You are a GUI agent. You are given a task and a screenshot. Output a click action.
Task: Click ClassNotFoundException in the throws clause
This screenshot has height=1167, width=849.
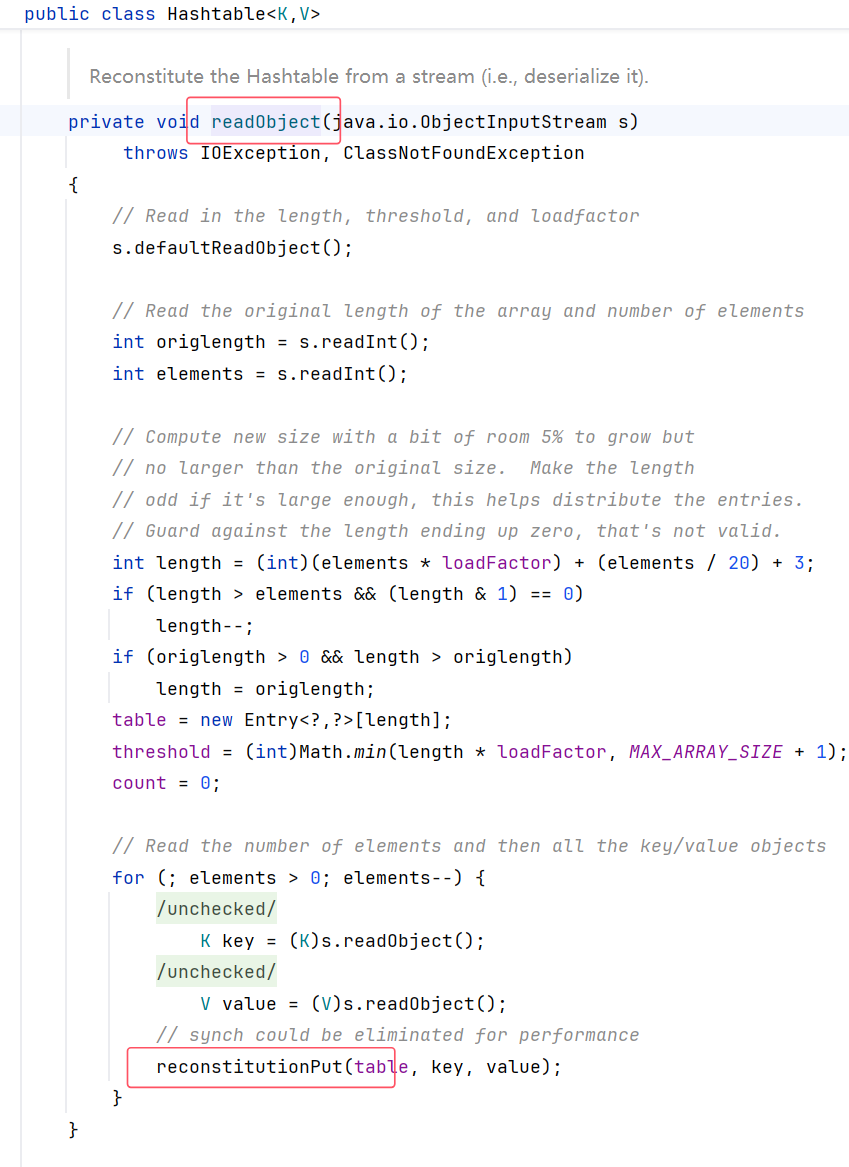pyautogui.click(x=463, y=153)
